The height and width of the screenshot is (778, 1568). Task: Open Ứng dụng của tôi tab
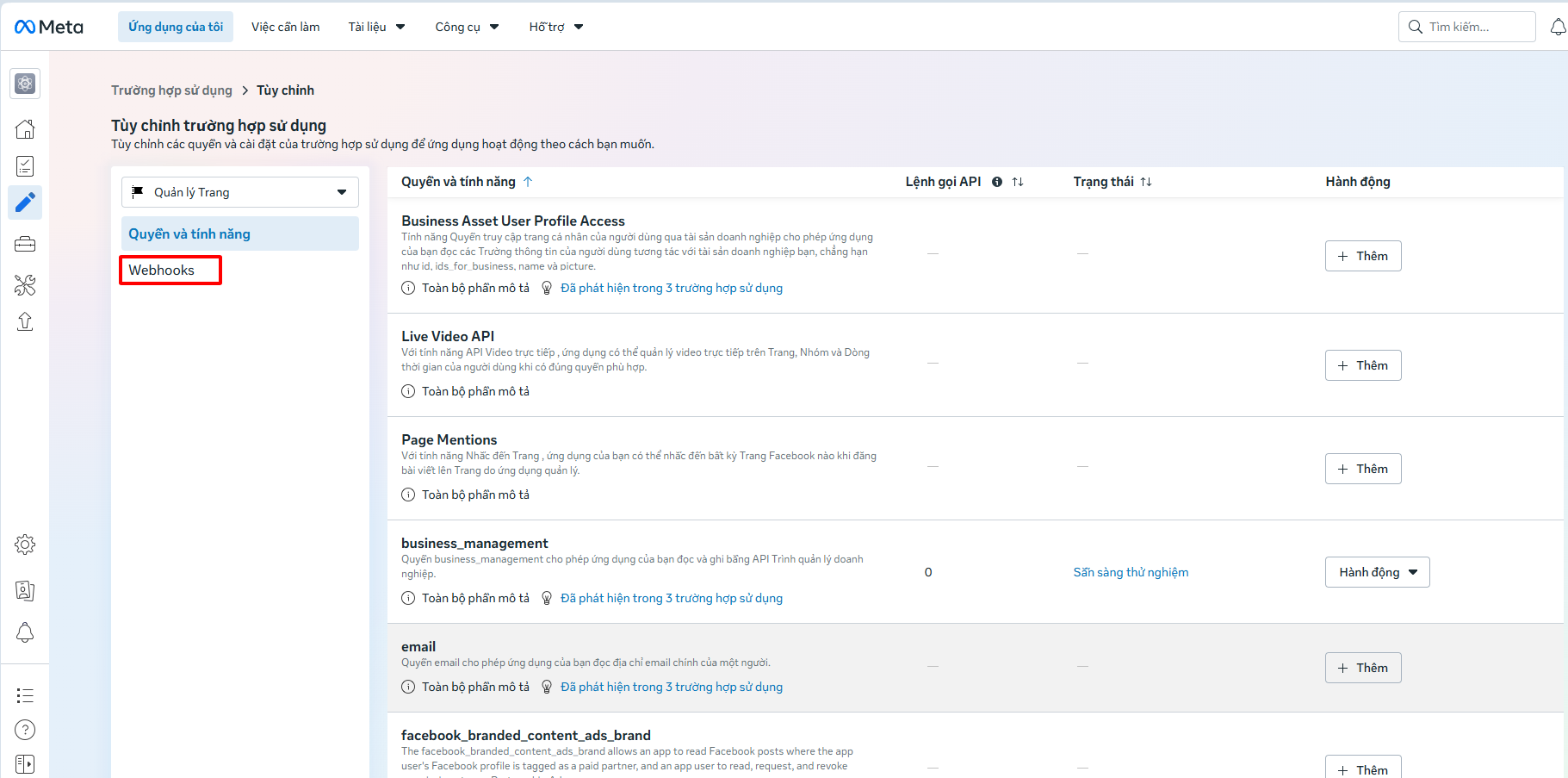coord(176,27)
